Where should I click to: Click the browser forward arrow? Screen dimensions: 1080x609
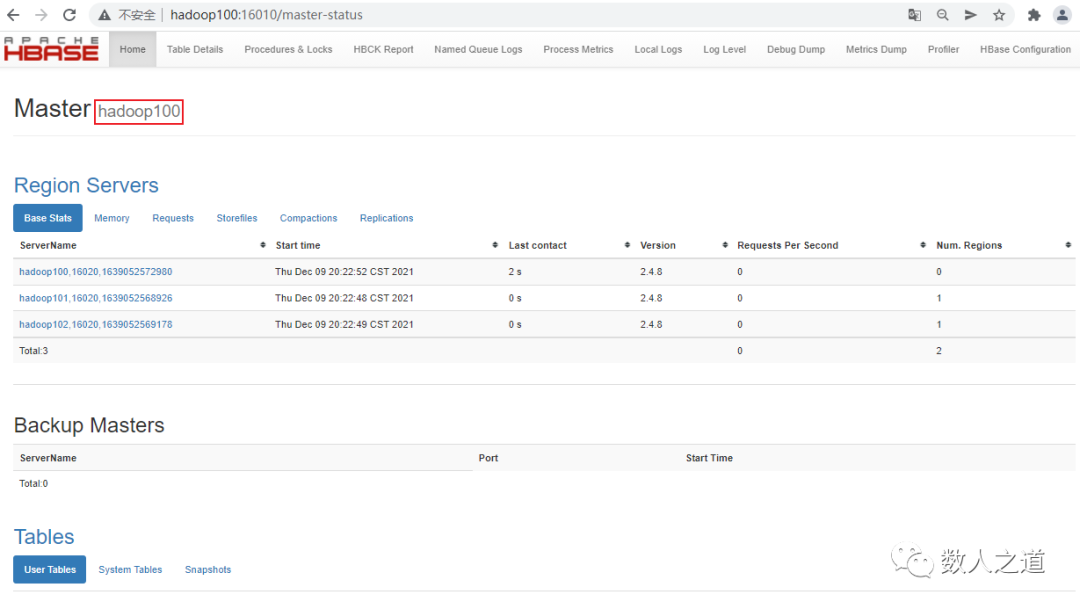click(41, 14)
